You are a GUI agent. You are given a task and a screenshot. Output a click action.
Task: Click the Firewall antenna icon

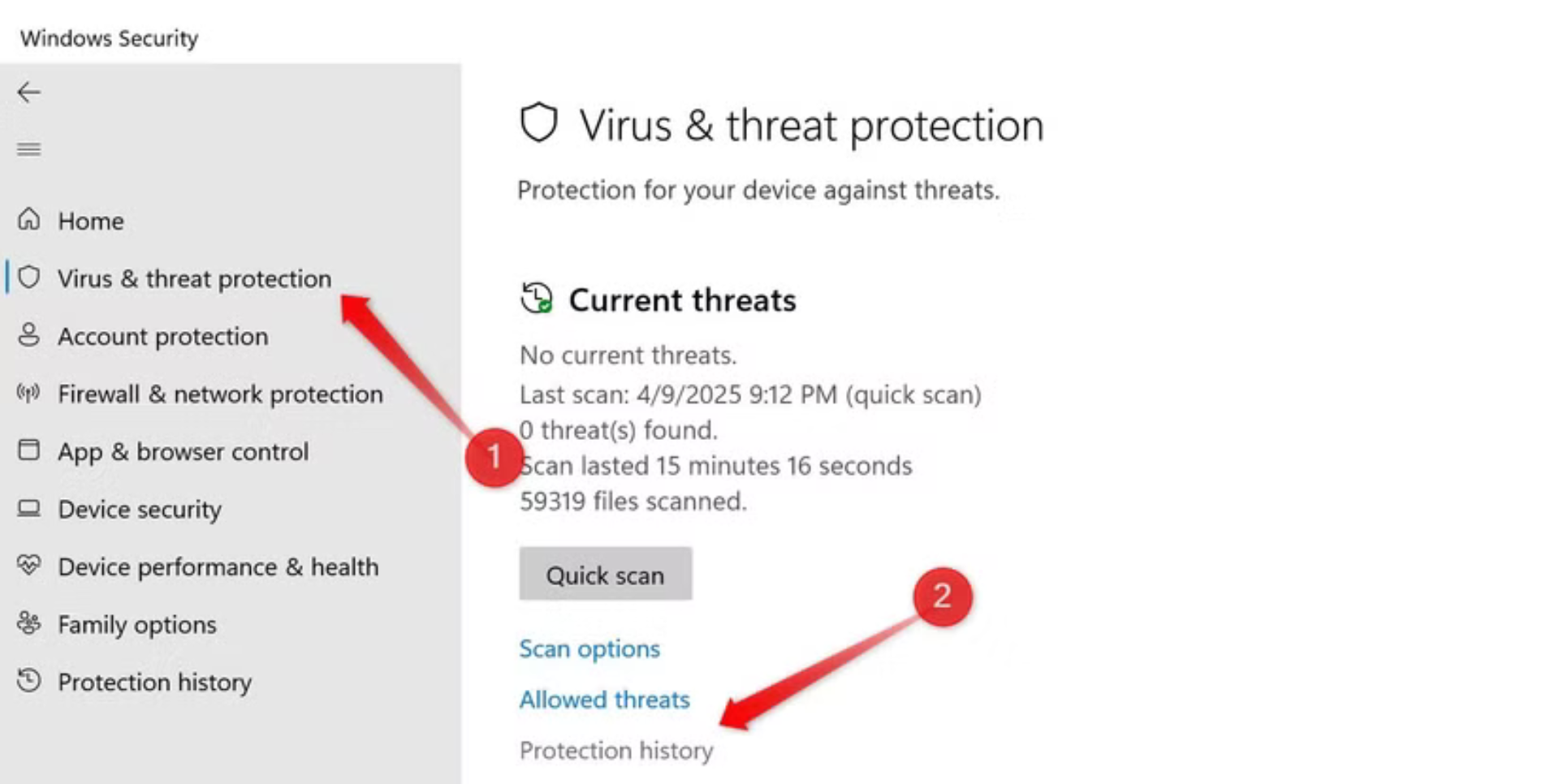(29, 394)
